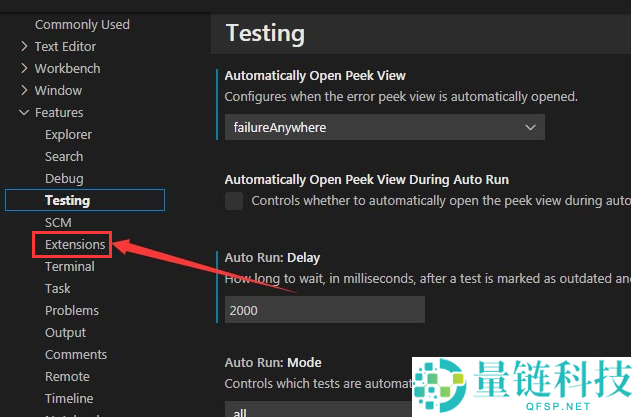Viewport: 632px width, 417px height.
Task: Open Task settings category
Action: coord(58,288)
